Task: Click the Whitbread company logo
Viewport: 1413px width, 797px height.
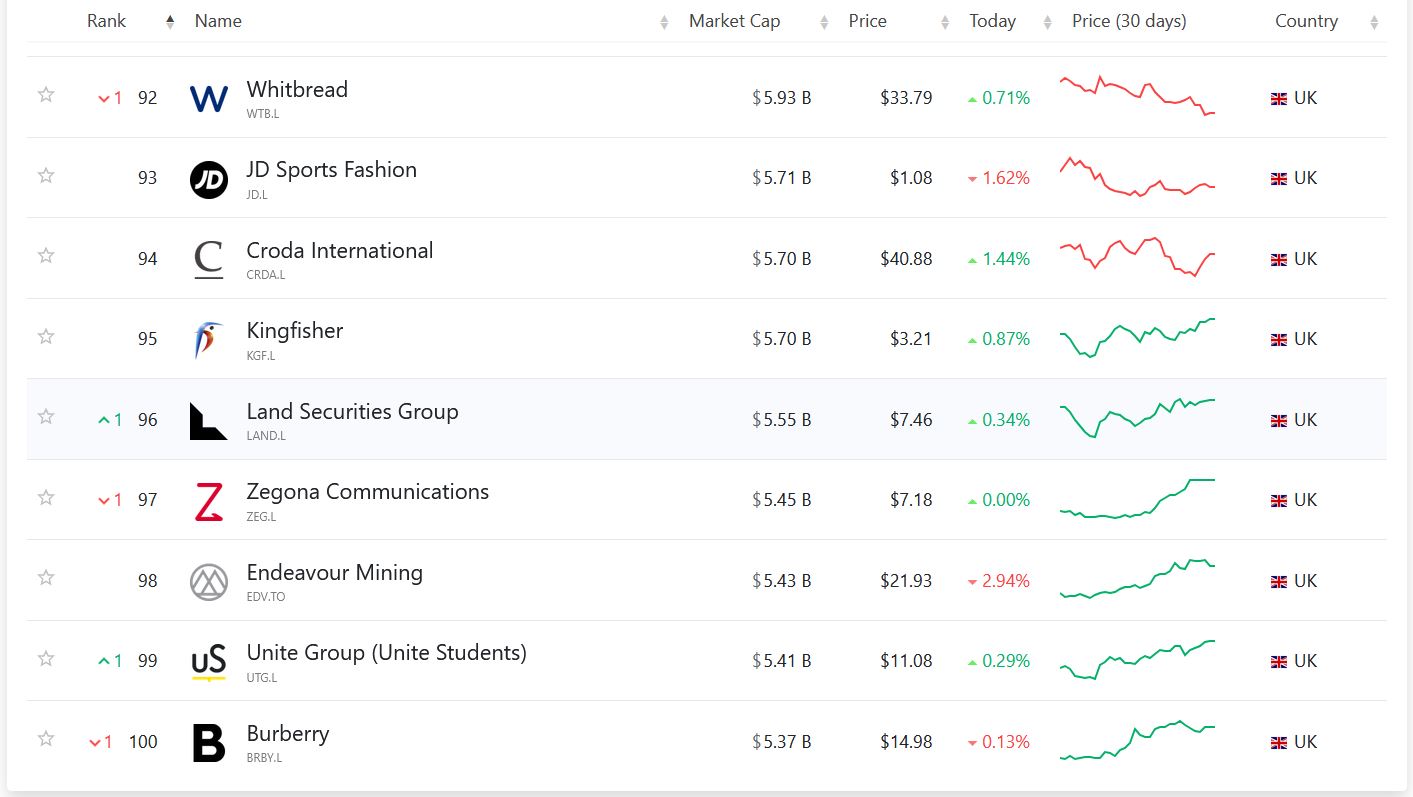Action: click(208, 98)
